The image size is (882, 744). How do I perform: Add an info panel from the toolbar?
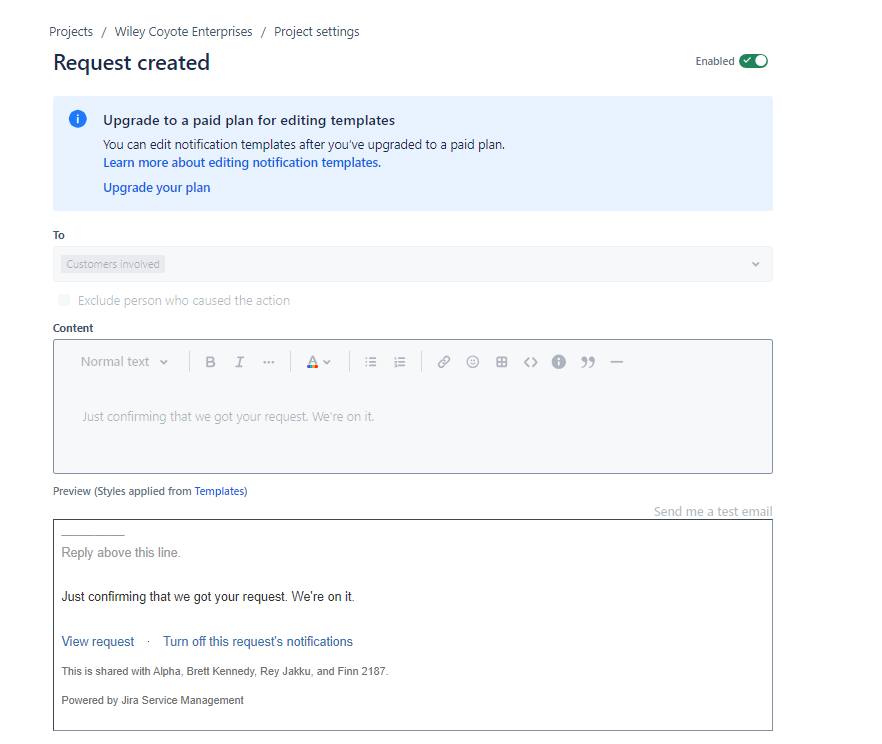point(558,361)
